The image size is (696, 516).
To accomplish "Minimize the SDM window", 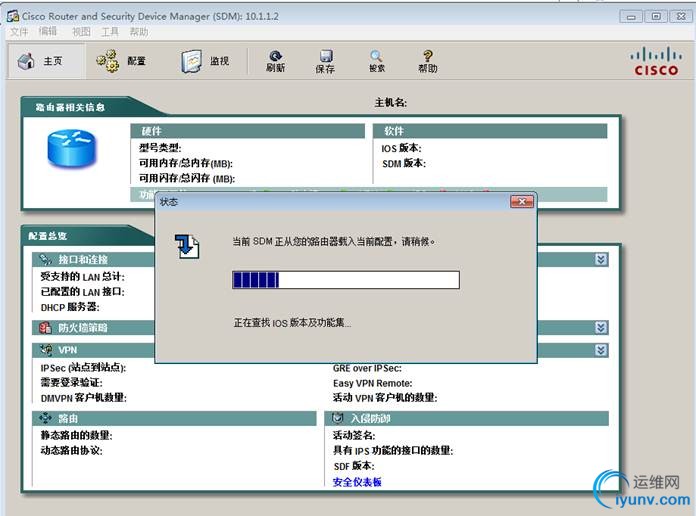I will [631, 17].
